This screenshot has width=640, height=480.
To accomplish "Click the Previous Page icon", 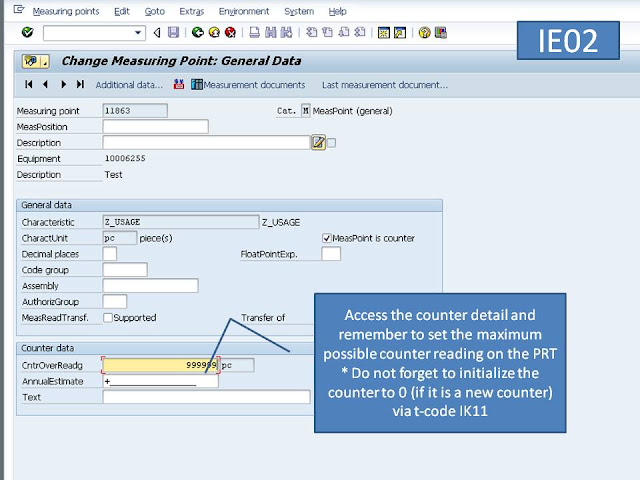I will (x=327, y=32).
